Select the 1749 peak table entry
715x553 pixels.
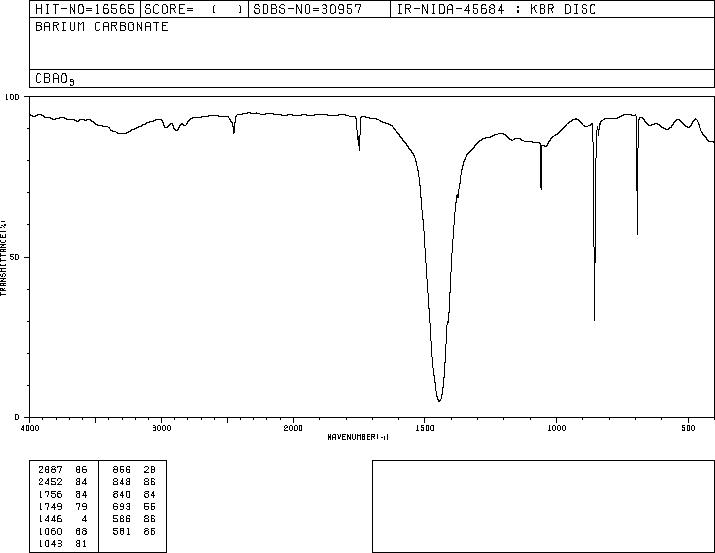point(63,506)
